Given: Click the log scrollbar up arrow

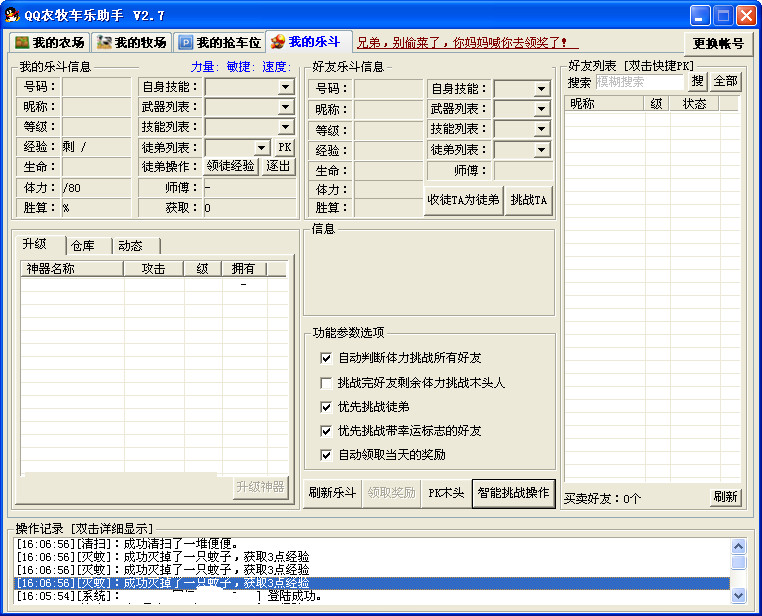Looking at the screenshot, I should [x=738, y=547].
